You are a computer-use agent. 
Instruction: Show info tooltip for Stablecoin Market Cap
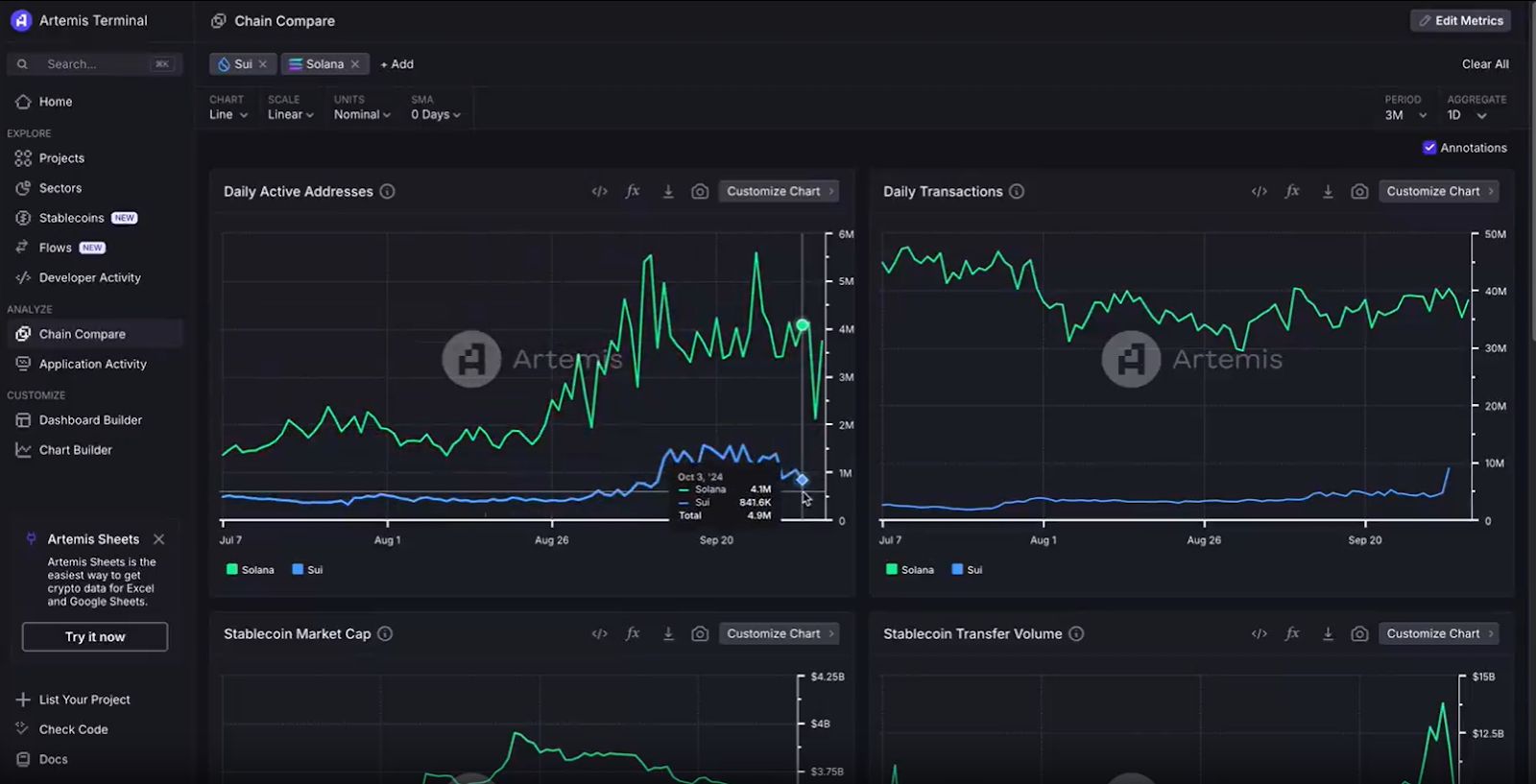coord(385,633)
